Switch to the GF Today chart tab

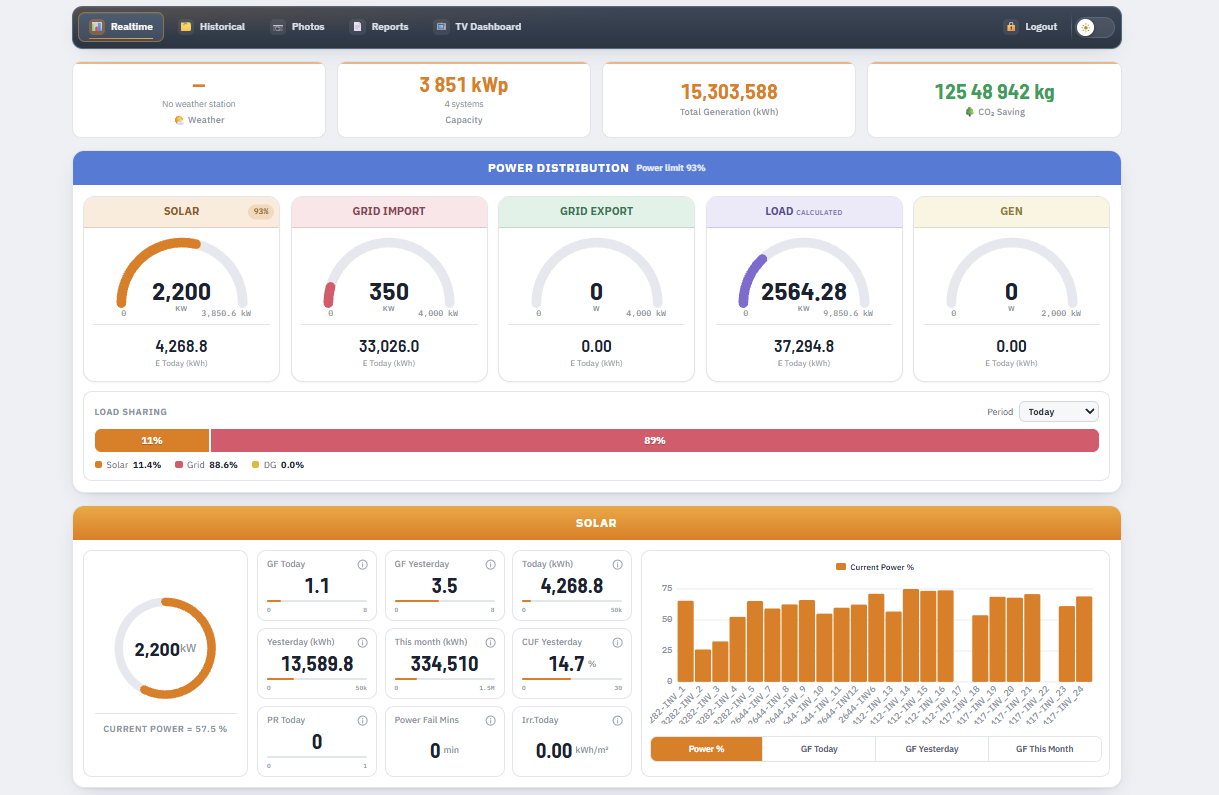pyautogui.click(x=819, y=749)
